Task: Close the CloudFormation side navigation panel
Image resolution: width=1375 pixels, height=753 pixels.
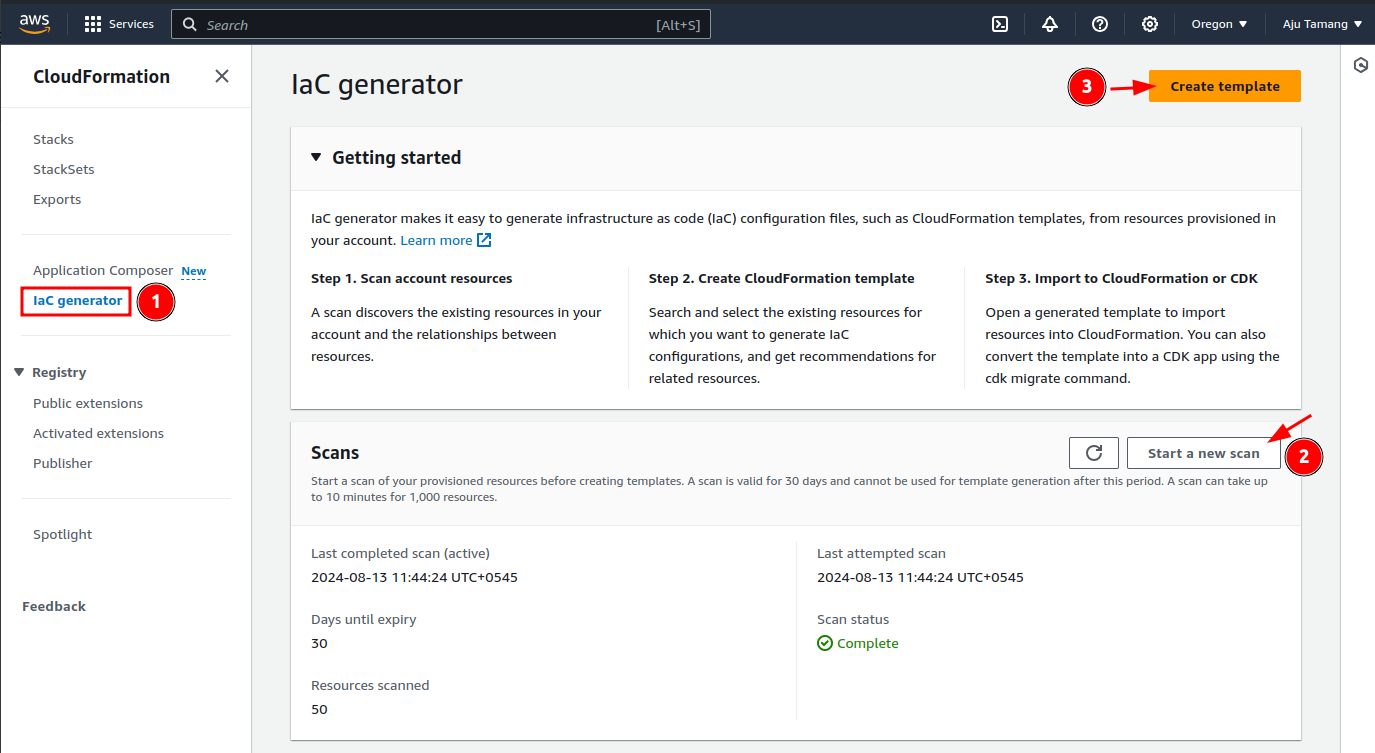Action: tap(222, 77)
